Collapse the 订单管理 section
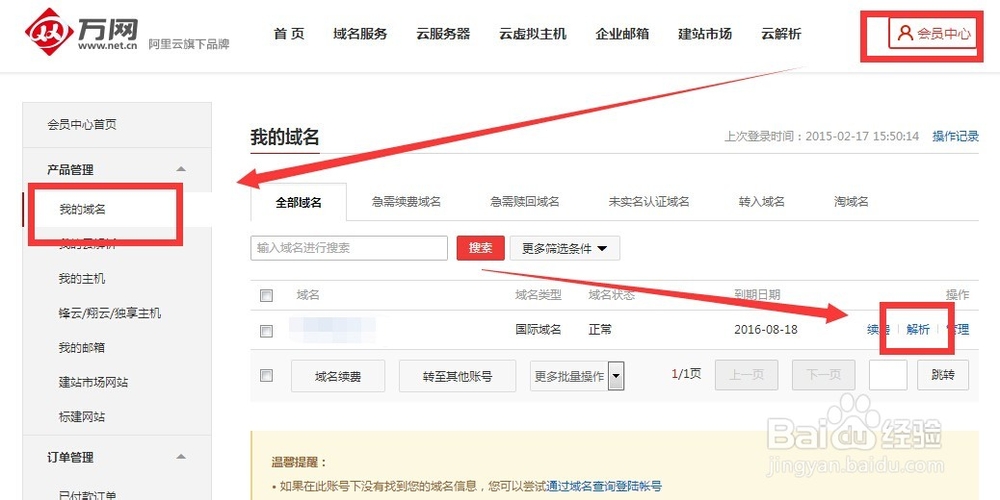 [181, 457]
